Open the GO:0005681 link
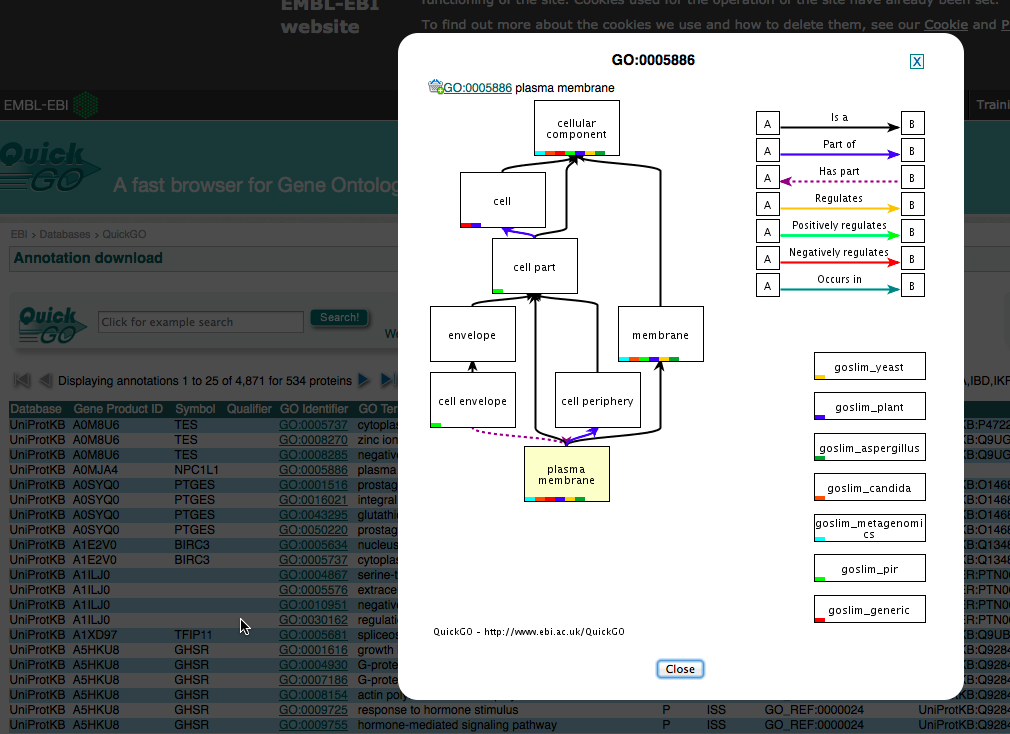1010x734 pixels. 313,635
